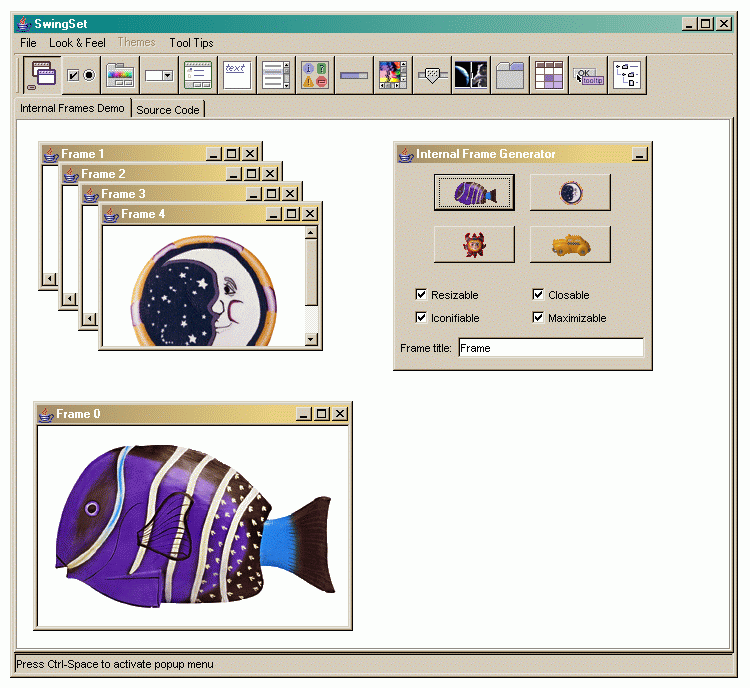Open the Look & Feel menu
The image size is (750, 688).
click(x=77, y=43)
